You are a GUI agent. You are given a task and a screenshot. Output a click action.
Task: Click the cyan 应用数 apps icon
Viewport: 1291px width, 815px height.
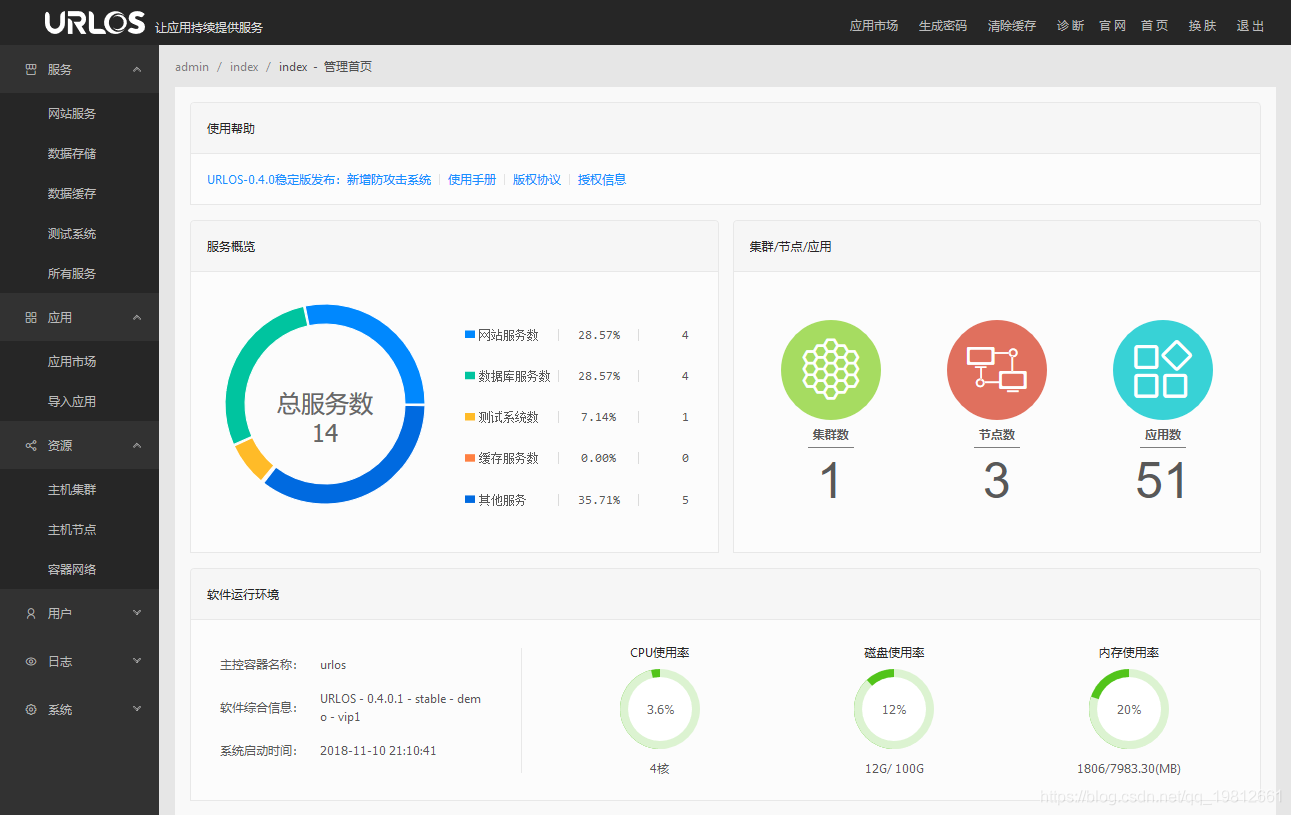[x=1163, y=370]
